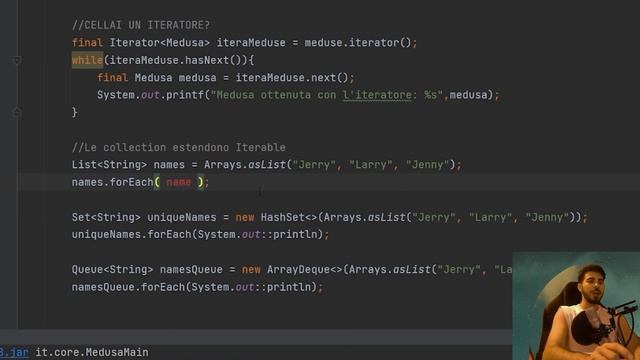
Task: Open the .jar link in the run console
Action: [x=14, y=352]
